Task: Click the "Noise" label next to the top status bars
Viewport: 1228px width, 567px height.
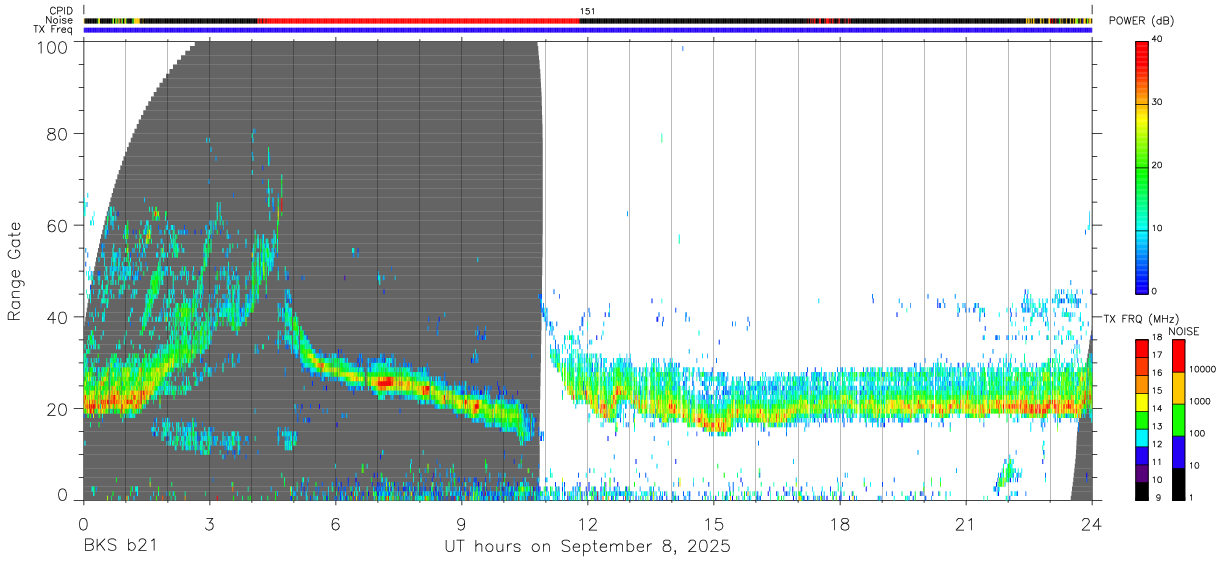Action: click(x=59, y=20)
